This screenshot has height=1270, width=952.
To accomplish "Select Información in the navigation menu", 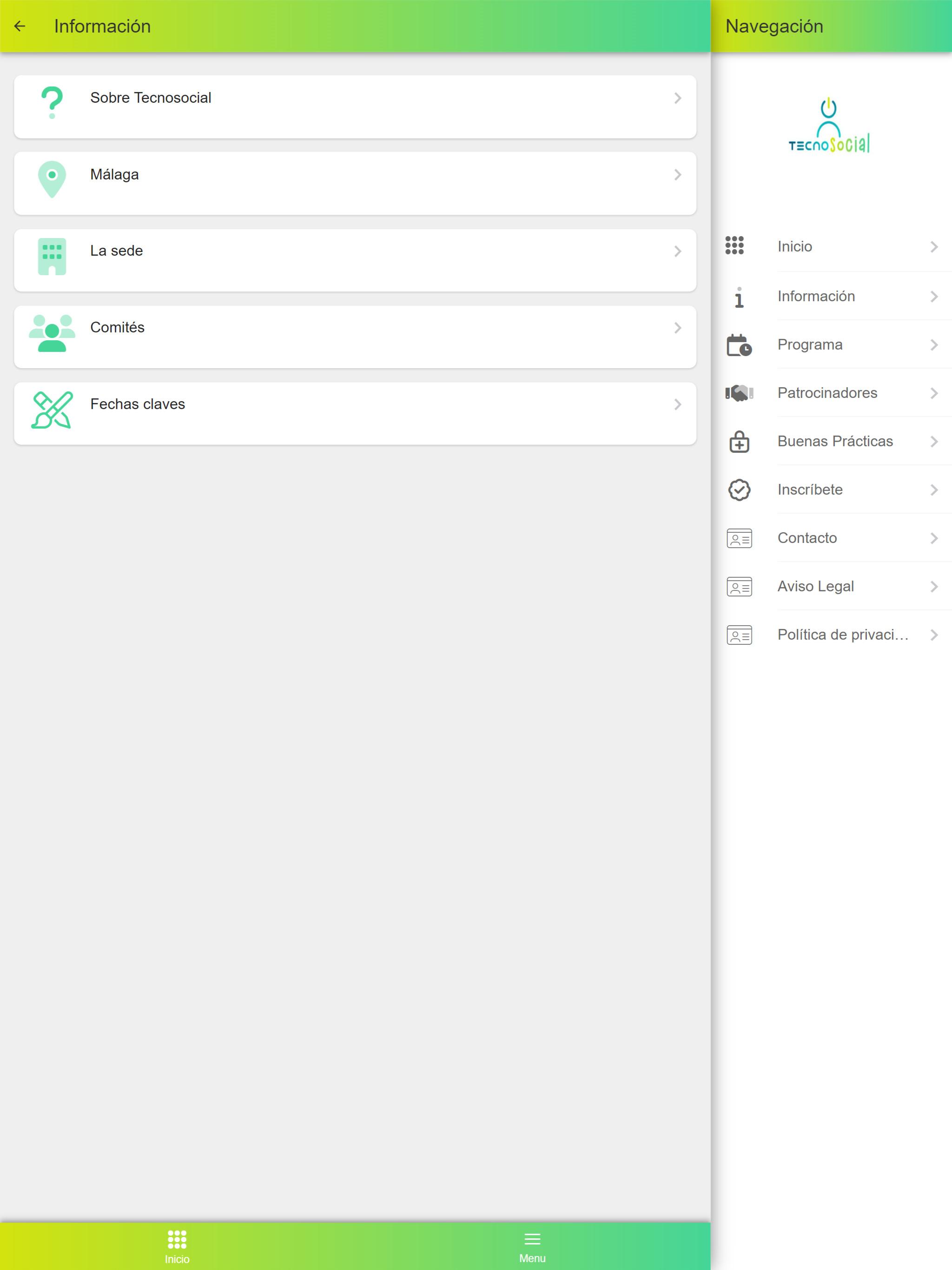I will click(x=832, y=296).
